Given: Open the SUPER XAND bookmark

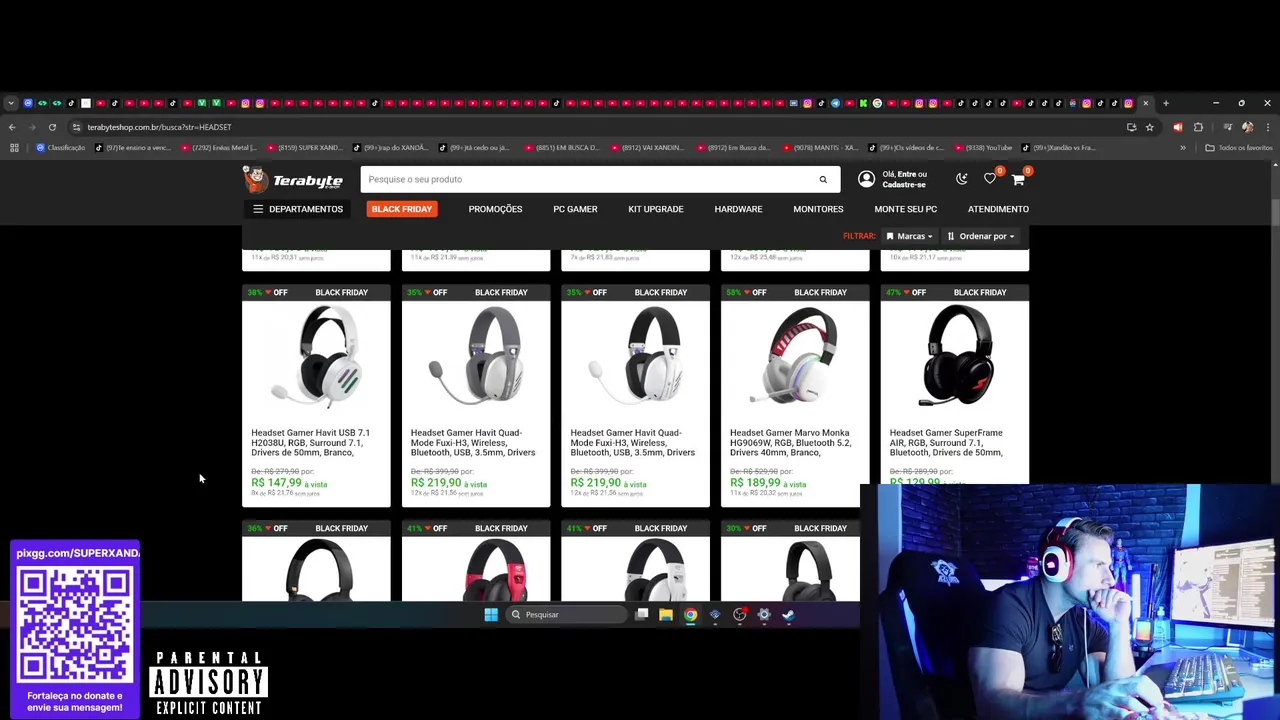Looking at the screenshot, I should [x=304, y=148].
